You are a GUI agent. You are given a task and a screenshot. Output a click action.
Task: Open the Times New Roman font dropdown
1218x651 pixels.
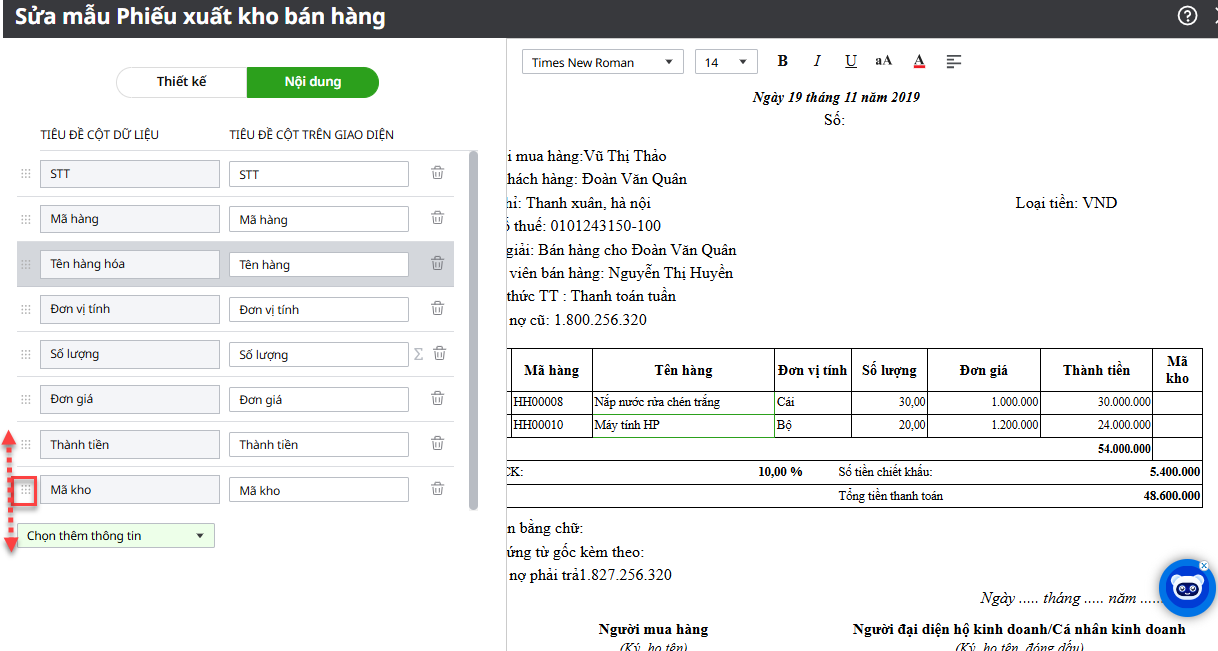602,62
